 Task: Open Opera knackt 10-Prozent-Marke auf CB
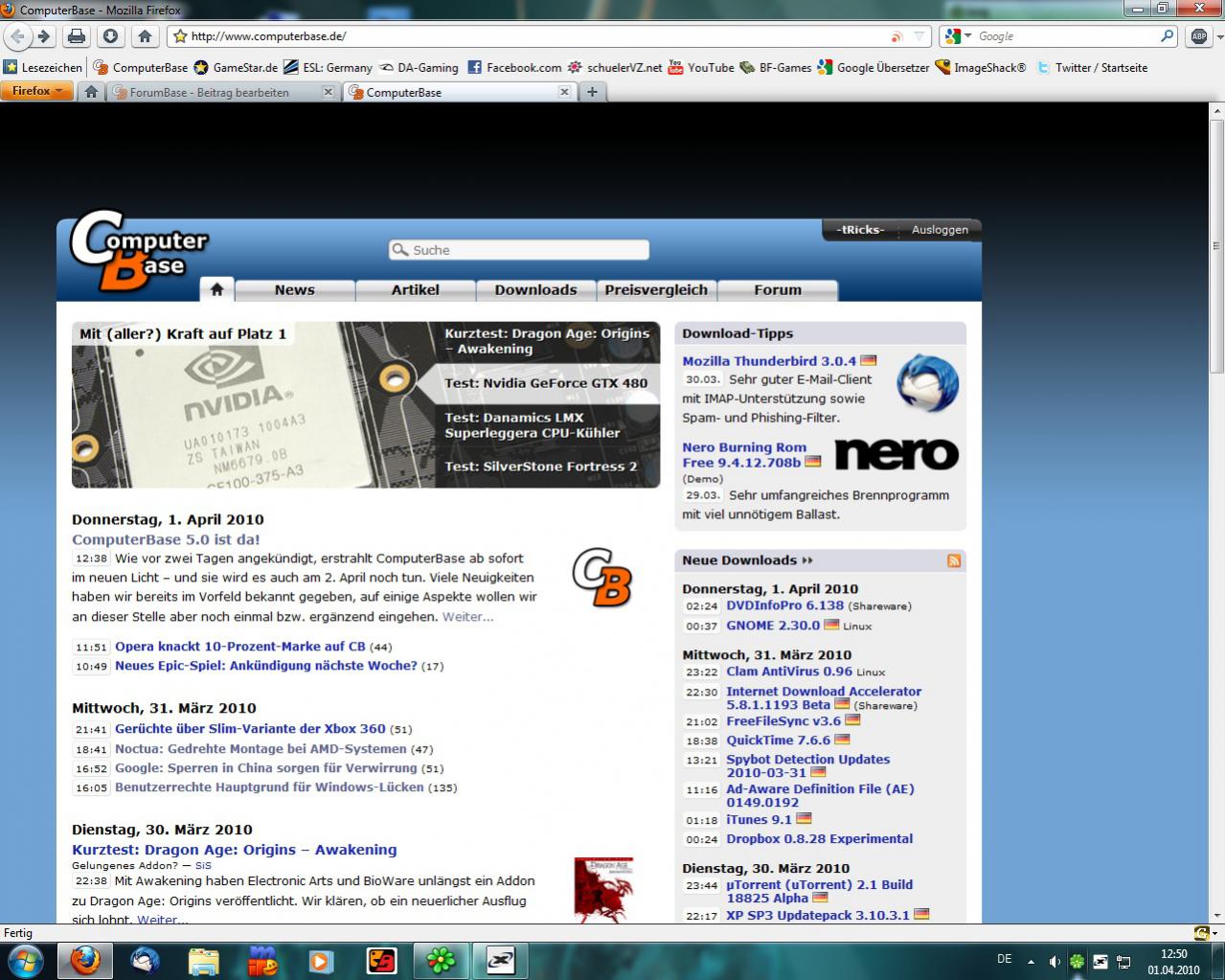[x=239, y=647]
